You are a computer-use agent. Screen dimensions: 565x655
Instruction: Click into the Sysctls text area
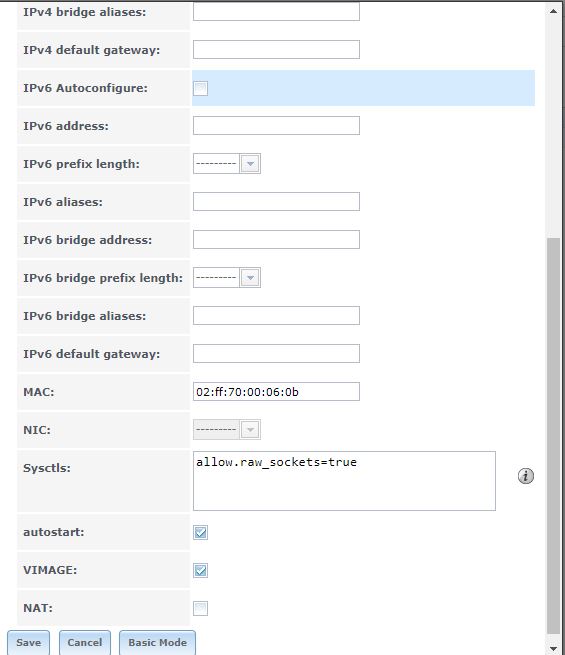[x=344, y=481]
